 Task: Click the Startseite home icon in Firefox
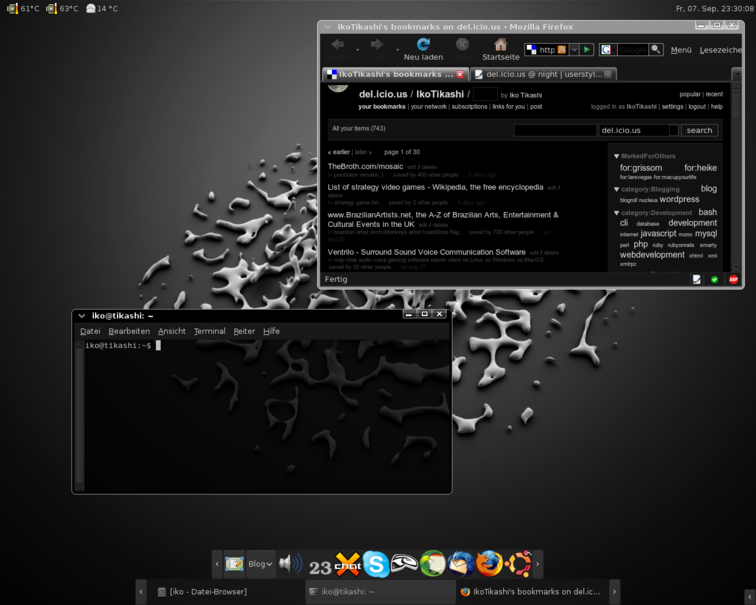pos(500,45)
